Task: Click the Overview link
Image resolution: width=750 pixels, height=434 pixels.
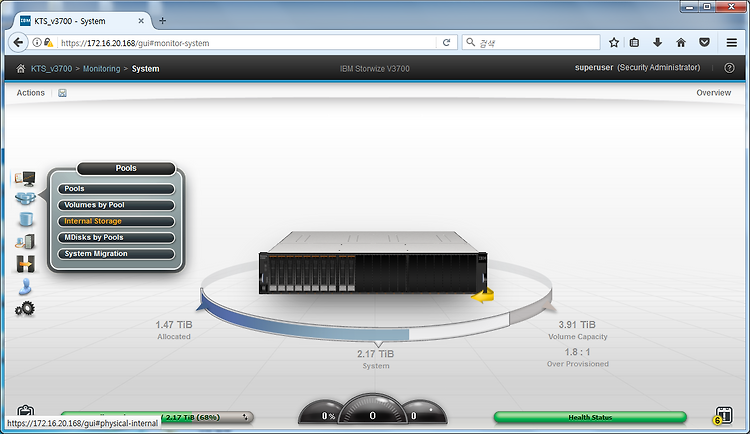Action: (713, 93)
